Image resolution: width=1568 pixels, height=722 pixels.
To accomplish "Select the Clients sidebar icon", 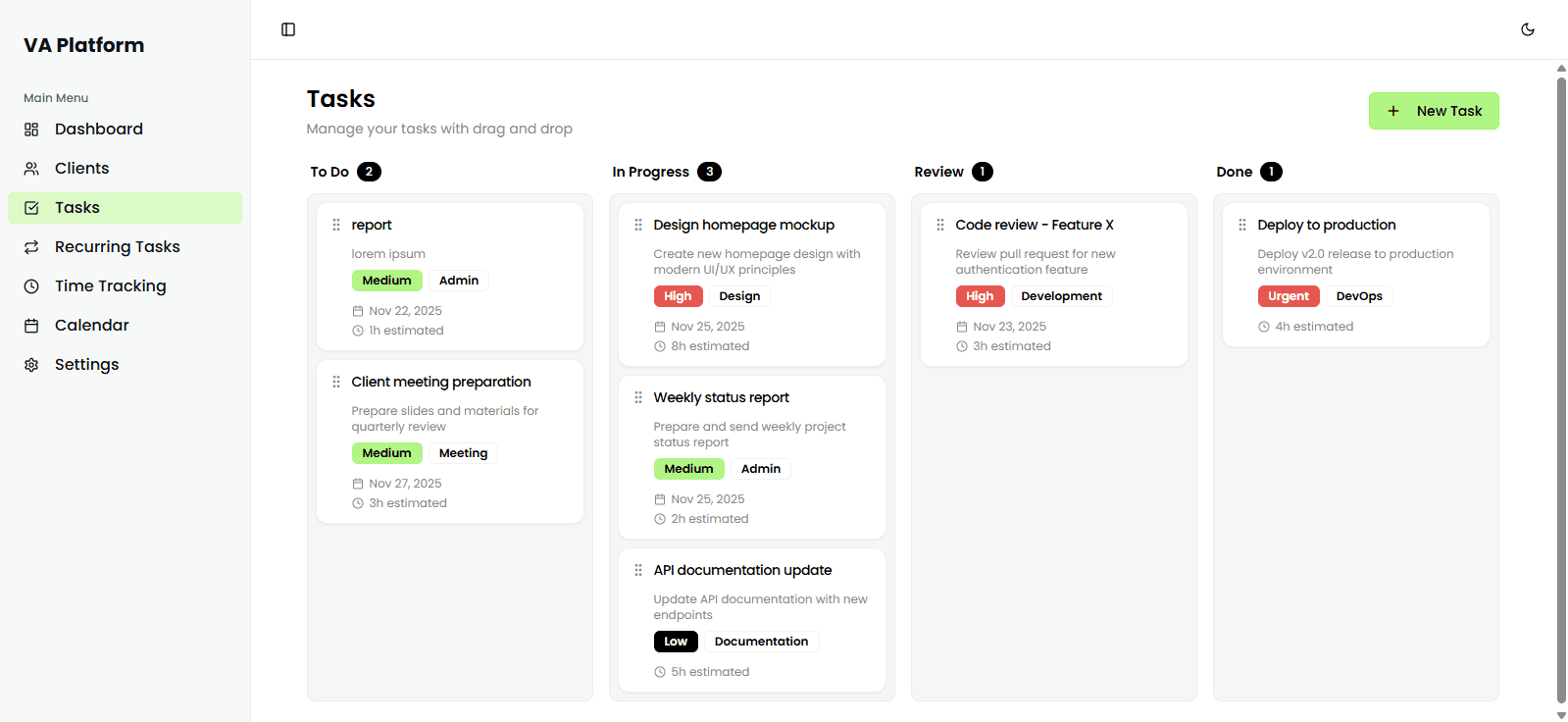I will point(32,168).
